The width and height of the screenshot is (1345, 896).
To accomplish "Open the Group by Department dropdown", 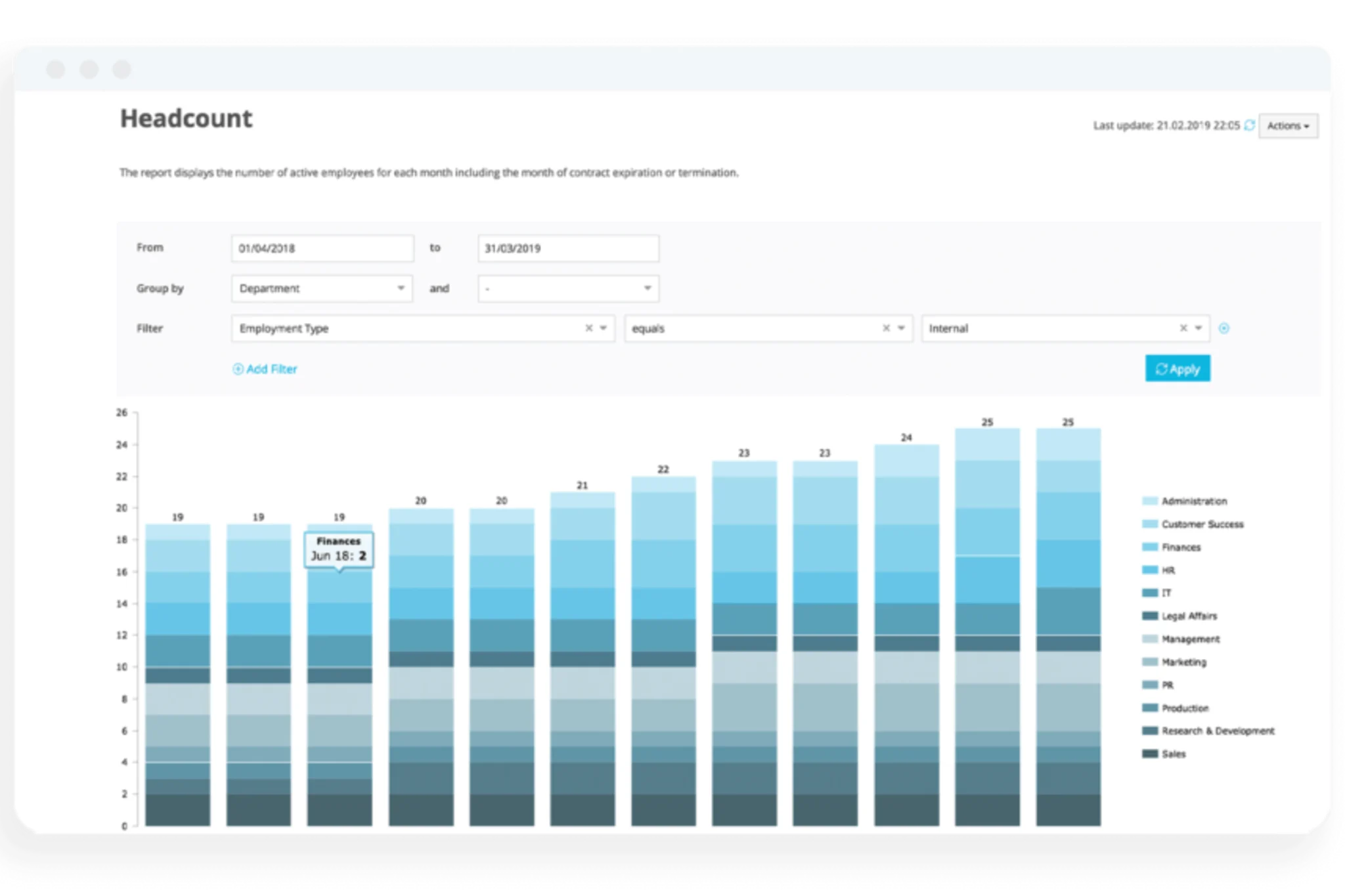I will 322,288.
